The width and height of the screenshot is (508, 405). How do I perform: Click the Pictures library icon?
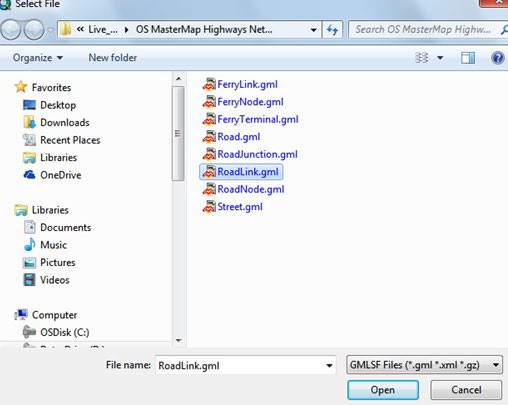[29, 262]
